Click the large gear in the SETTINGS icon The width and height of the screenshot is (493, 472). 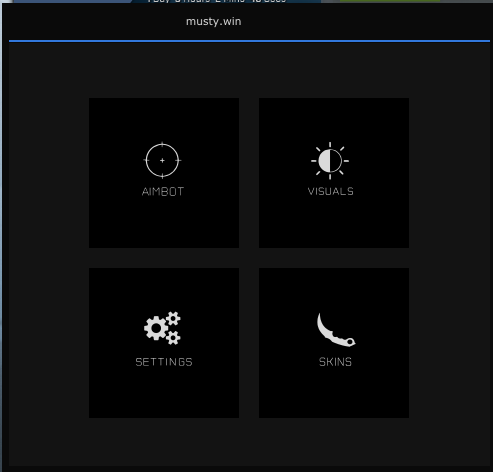tap(156, 328)
